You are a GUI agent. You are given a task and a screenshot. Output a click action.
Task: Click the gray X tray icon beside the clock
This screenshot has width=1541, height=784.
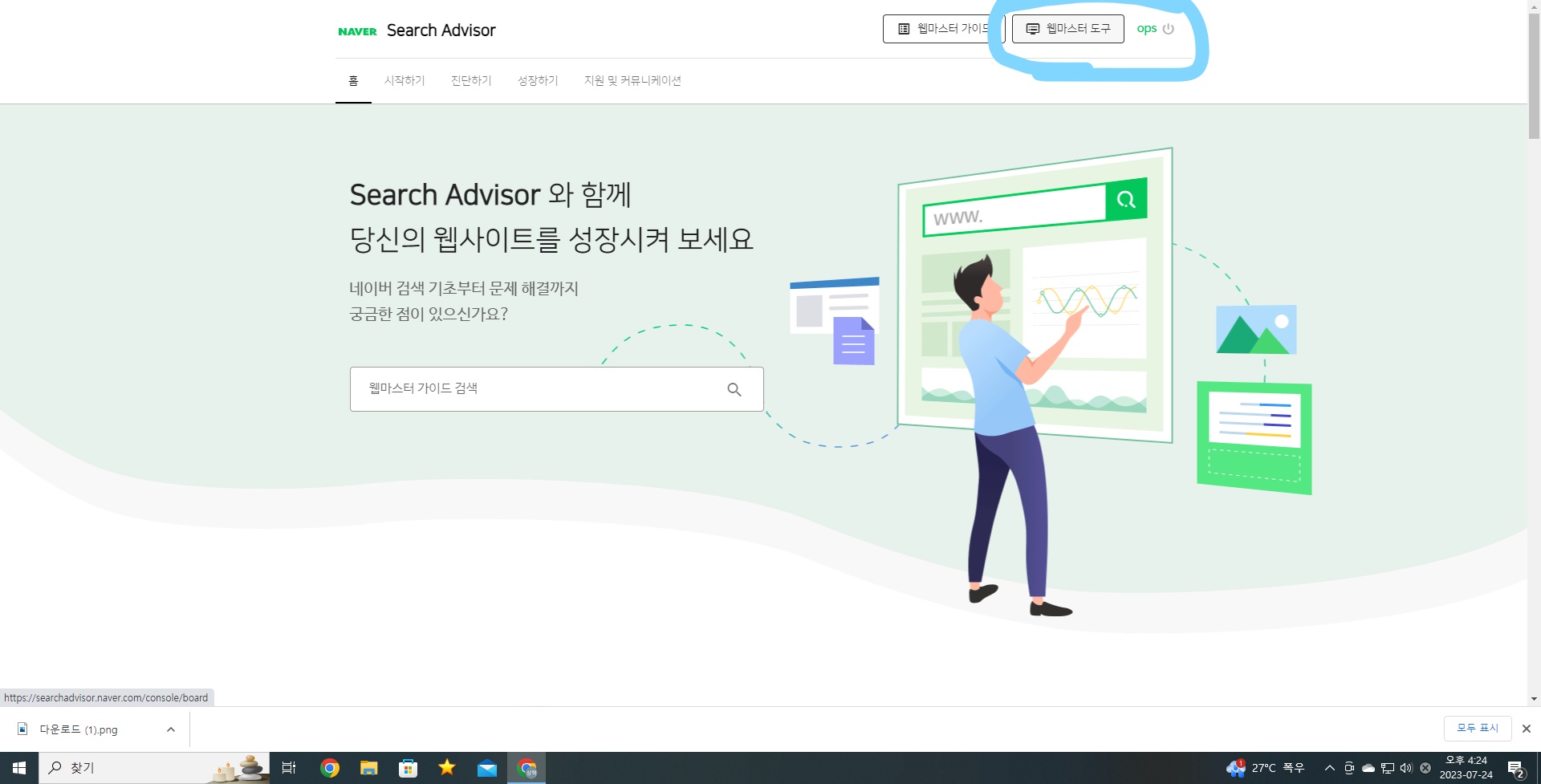click(x=1425, y=768)
